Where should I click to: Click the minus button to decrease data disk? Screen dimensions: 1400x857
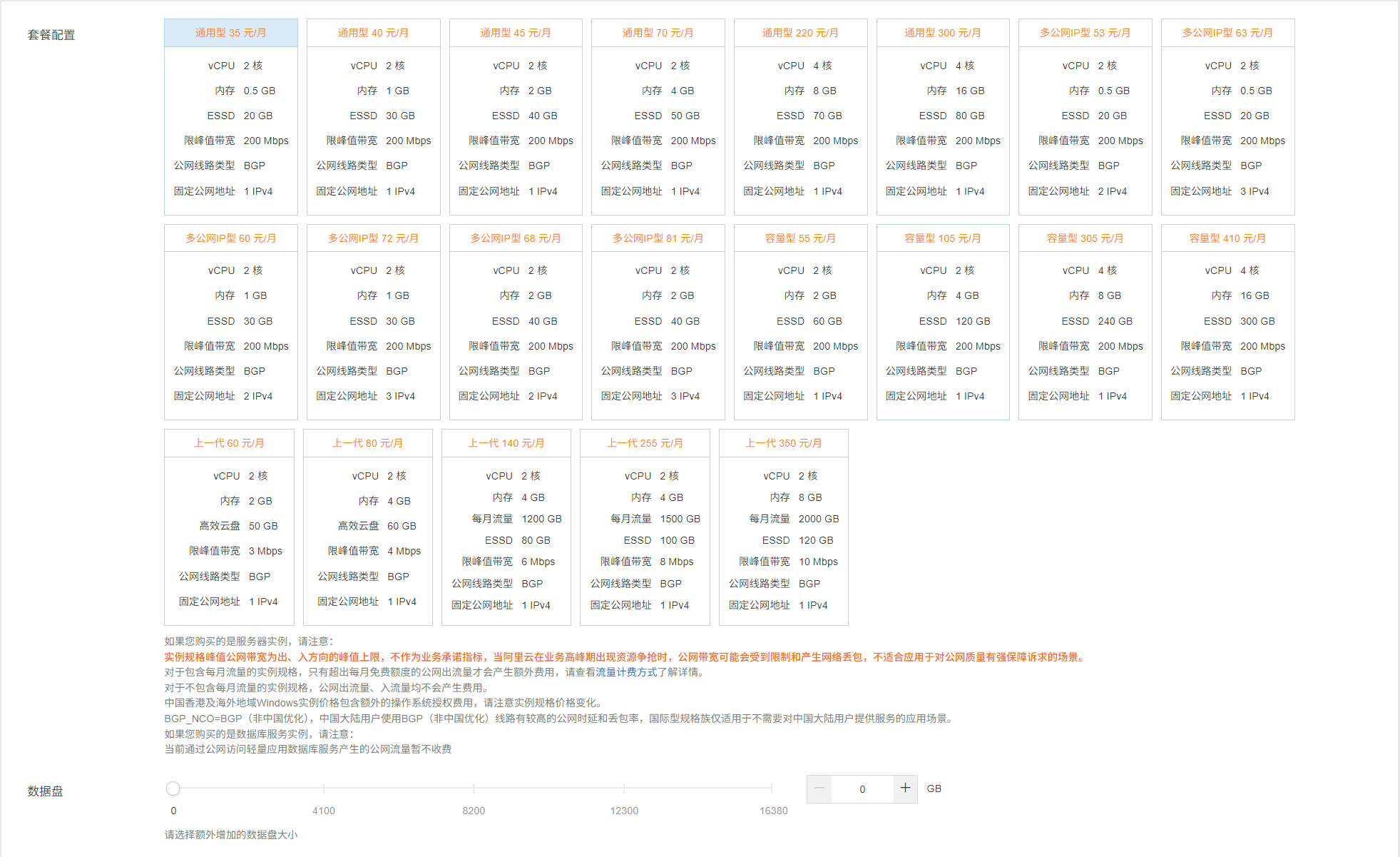(819, 788)
